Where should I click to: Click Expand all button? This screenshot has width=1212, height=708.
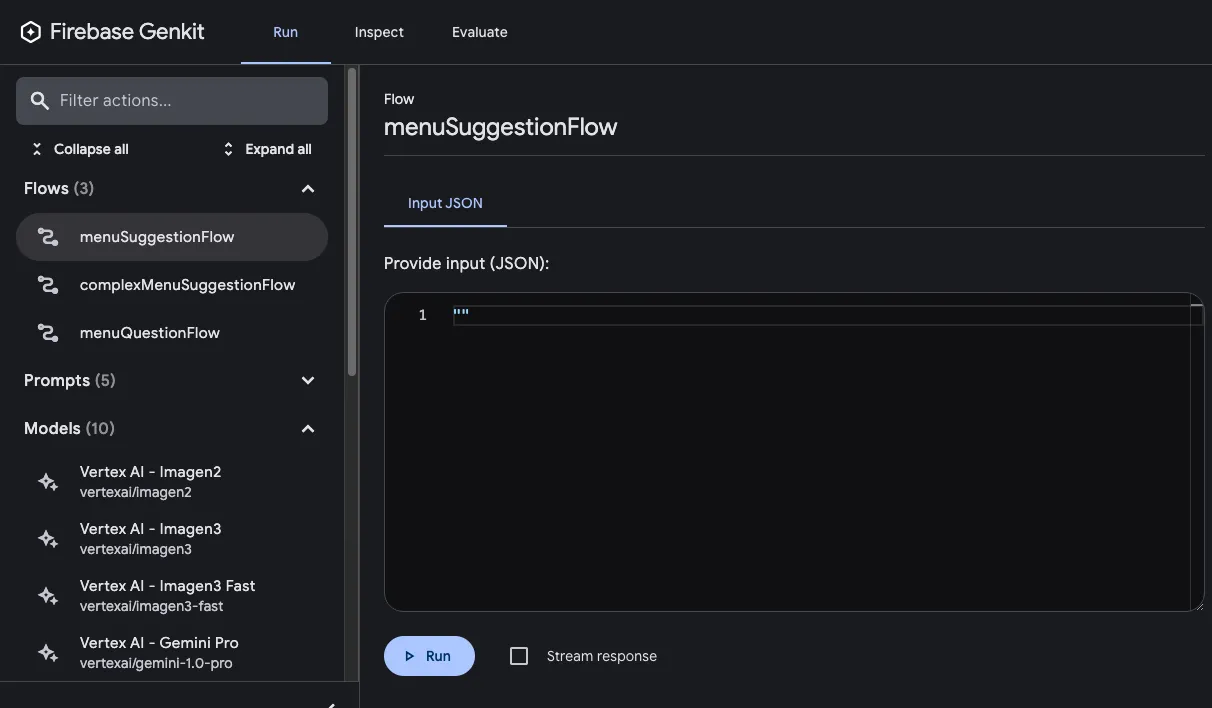point(266,149)
